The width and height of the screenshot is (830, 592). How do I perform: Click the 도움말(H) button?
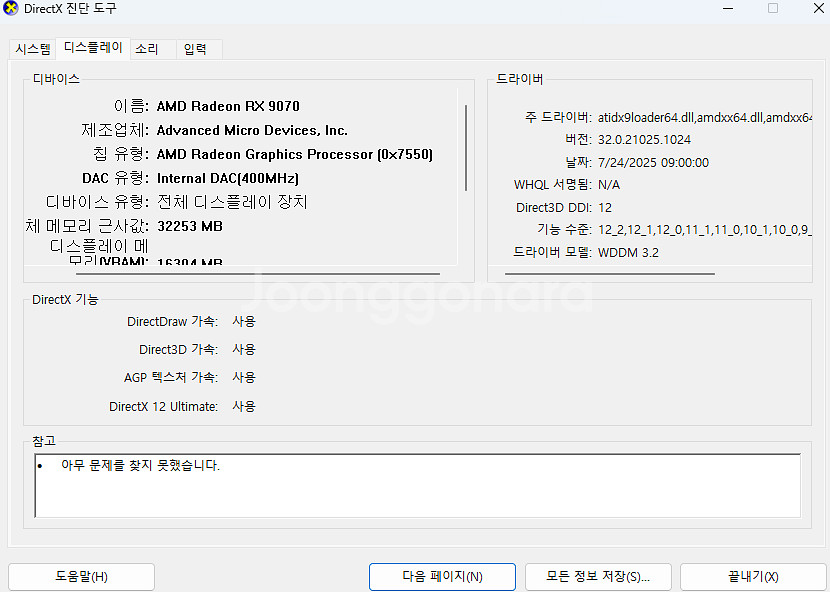(x=82, y=576)
